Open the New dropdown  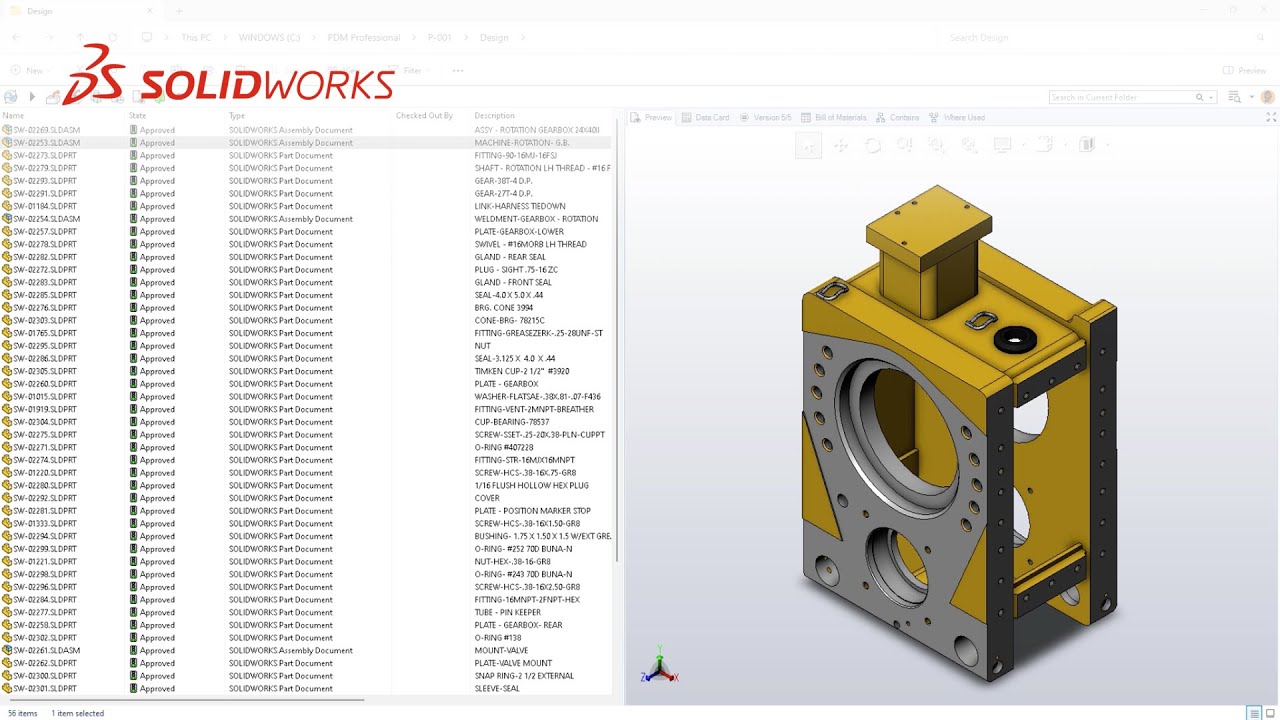click(x=31, y=71)
